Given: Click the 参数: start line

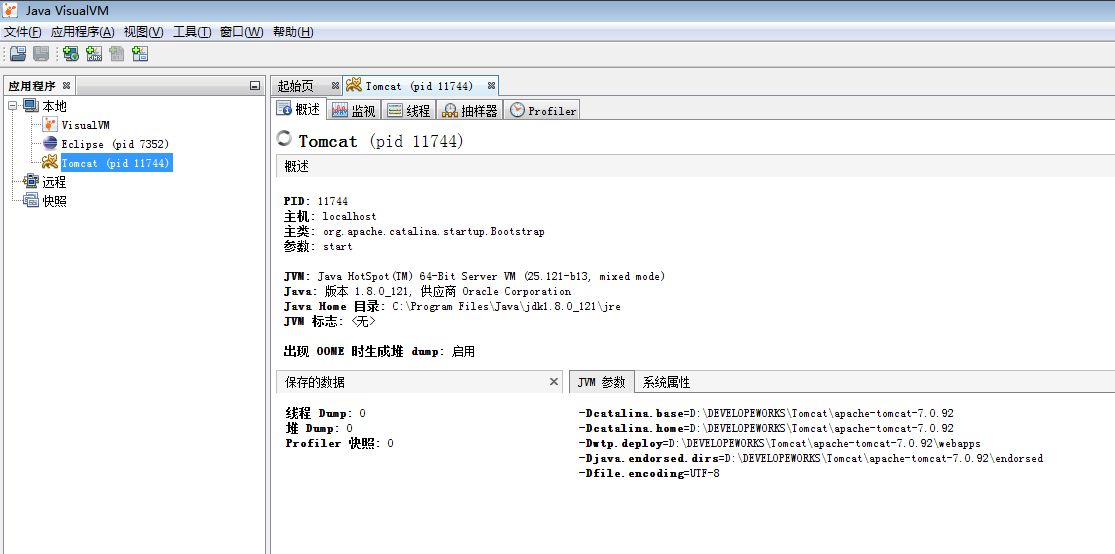Looking at the screenshot, I should coord(318,247).
